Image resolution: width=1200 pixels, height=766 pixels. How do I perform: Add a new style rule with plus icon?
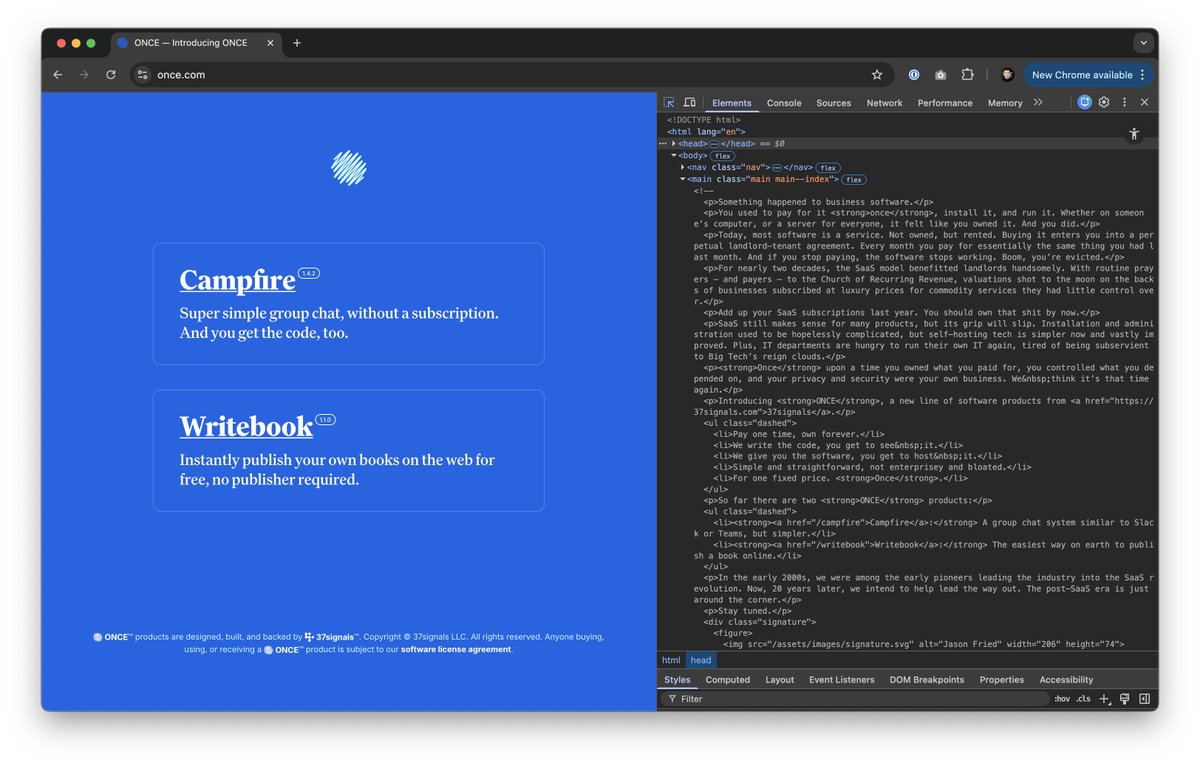point(1104,699)
